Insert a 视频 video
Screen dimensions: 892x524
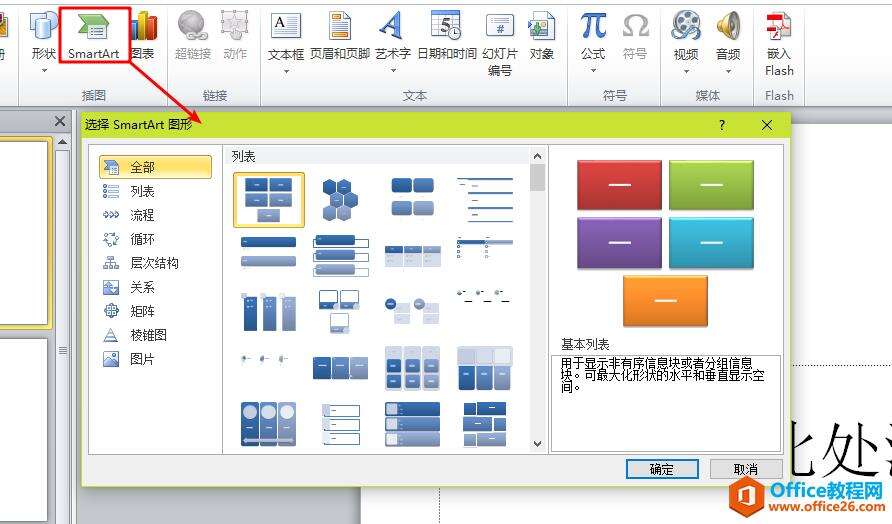tap(685, 40)
